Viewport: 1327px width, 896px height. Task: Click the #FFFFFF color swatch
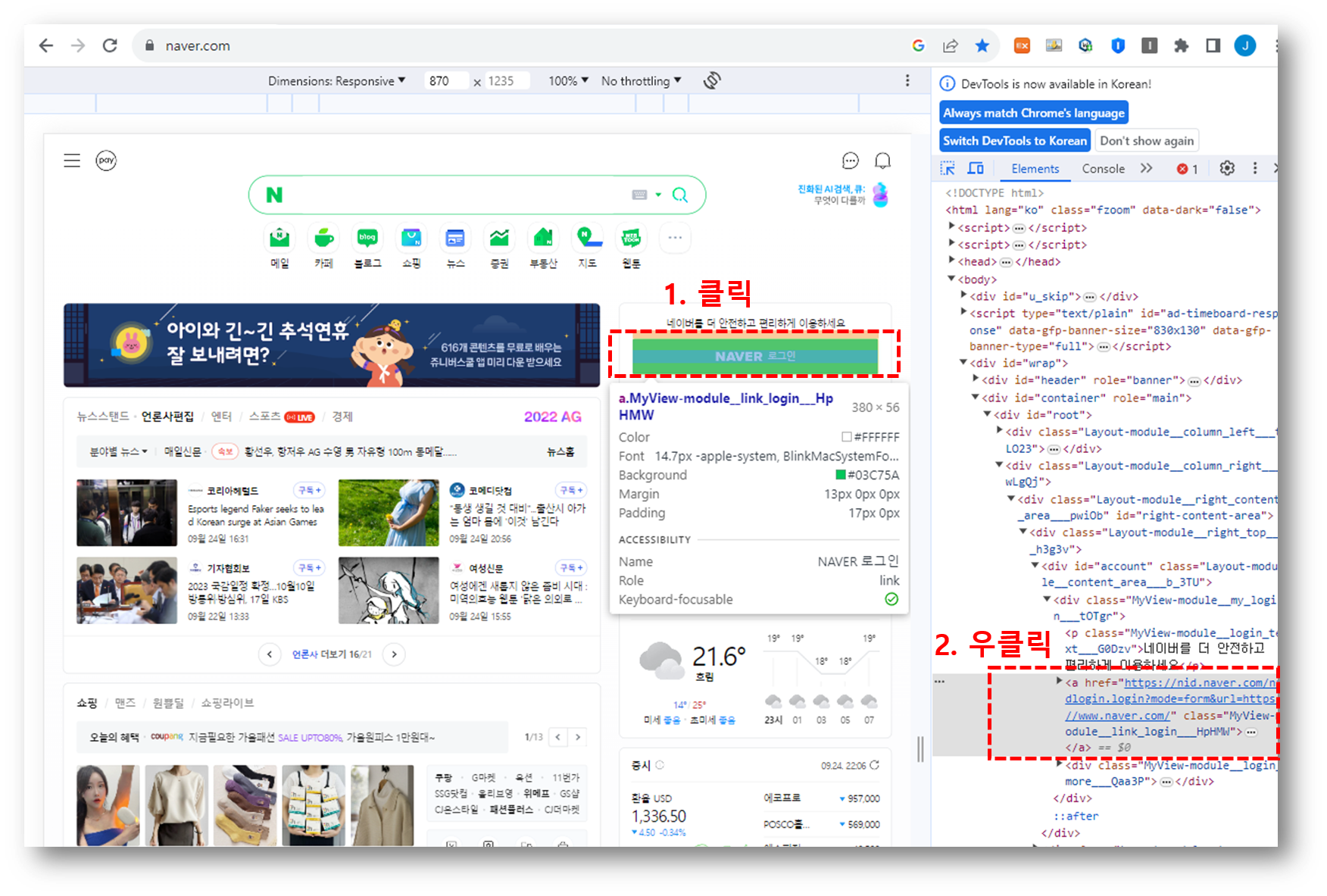(x=847, y=437)
